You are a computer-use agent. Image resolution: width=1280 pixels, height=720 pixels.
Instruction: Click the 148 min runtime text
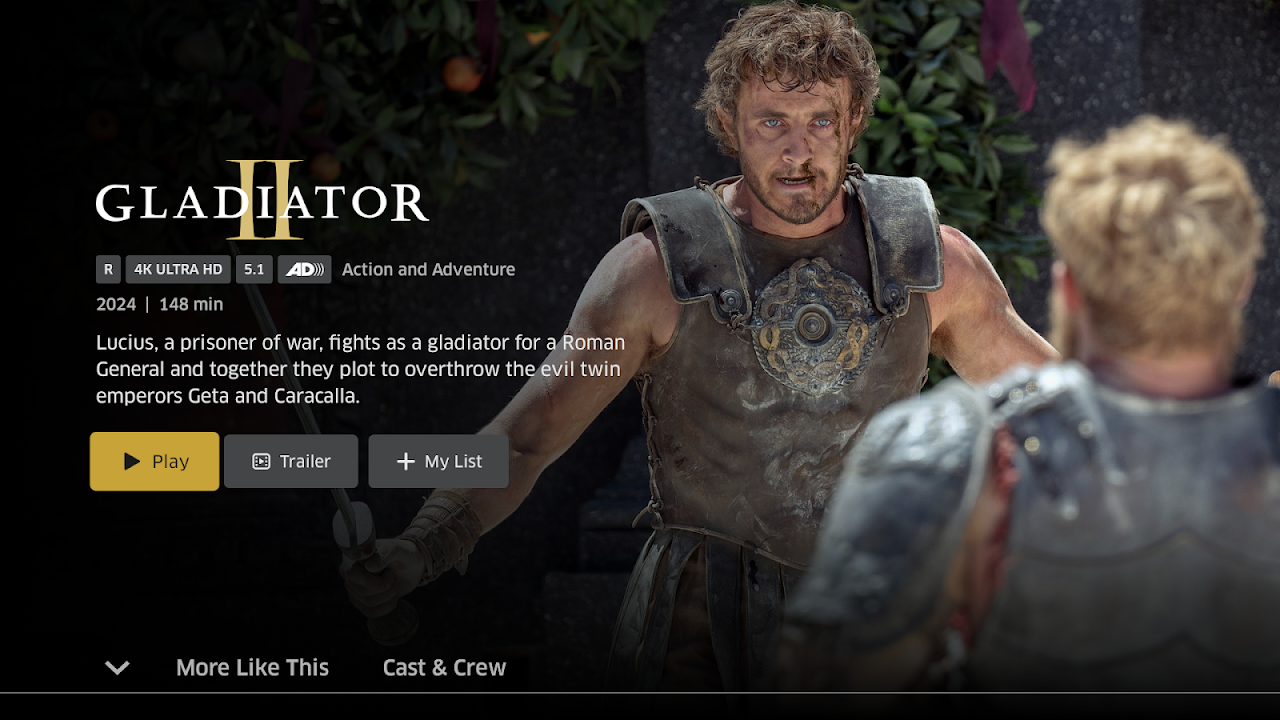click(x=191, y=304)
